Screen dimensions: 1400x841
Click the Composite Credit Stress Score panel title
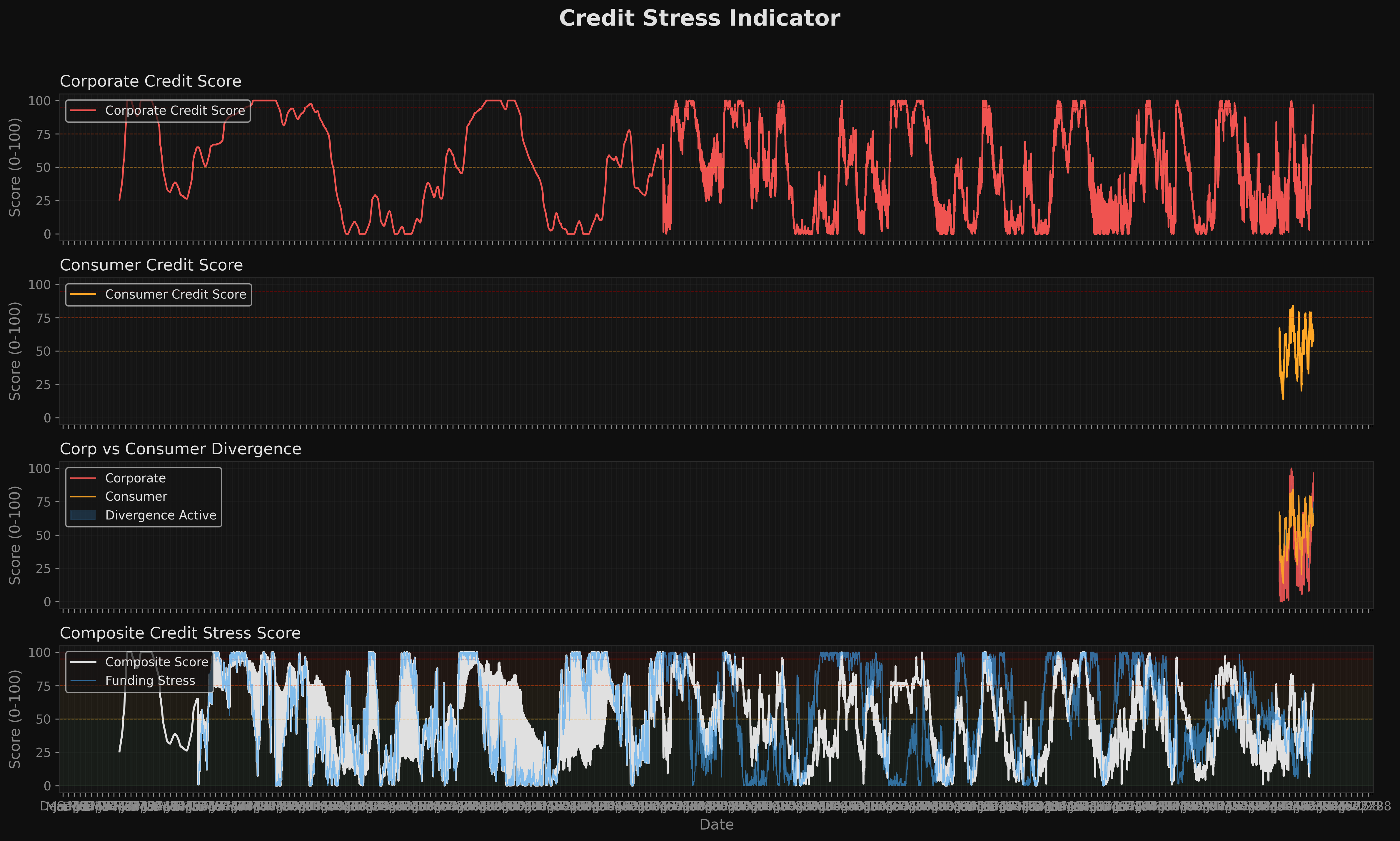180,633
